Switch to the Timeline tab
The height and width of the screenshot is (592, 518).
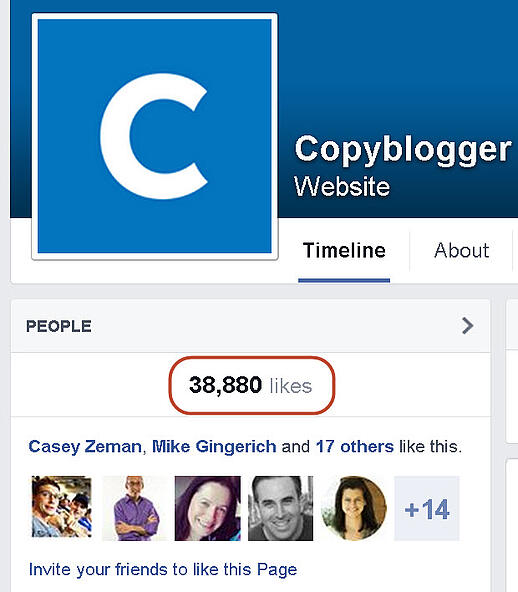coord(344,250)
